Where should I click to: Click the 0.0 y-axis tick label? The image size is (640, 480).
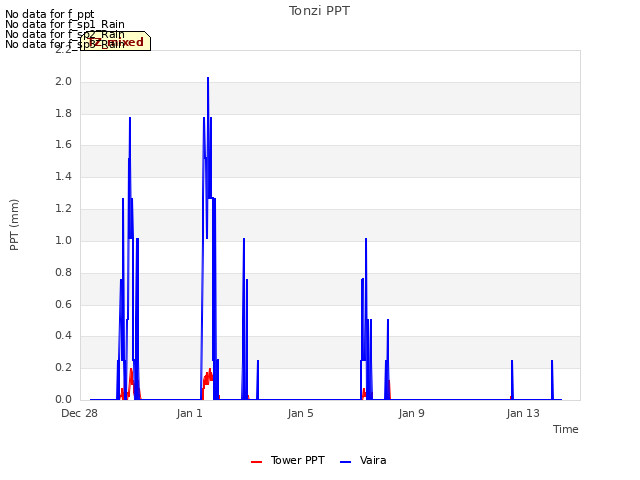coord(63,399)
